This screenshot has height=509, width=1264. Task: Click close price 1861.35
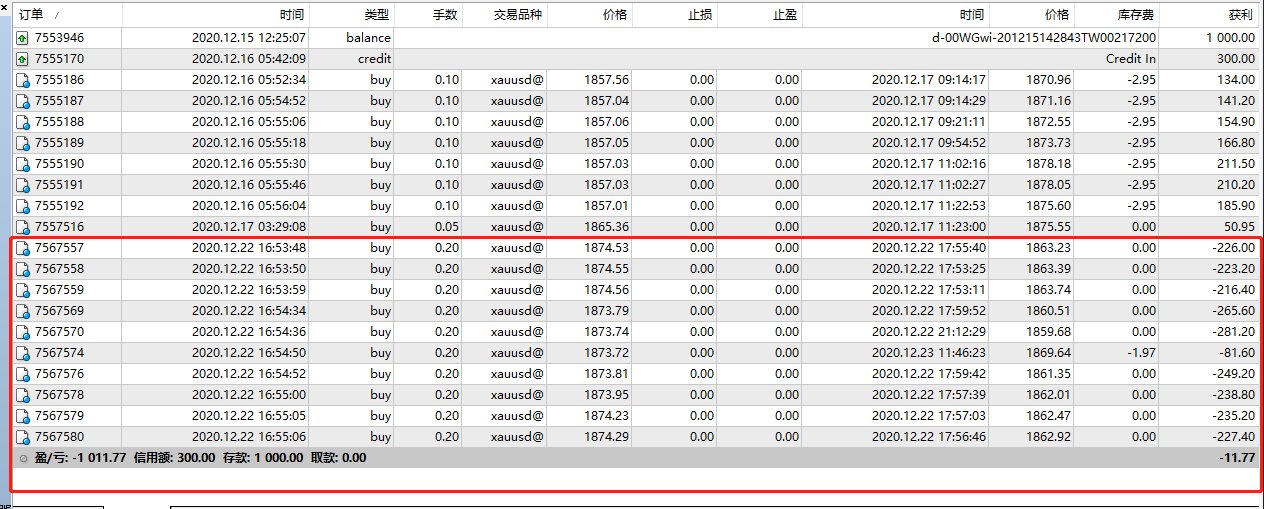1049,374
